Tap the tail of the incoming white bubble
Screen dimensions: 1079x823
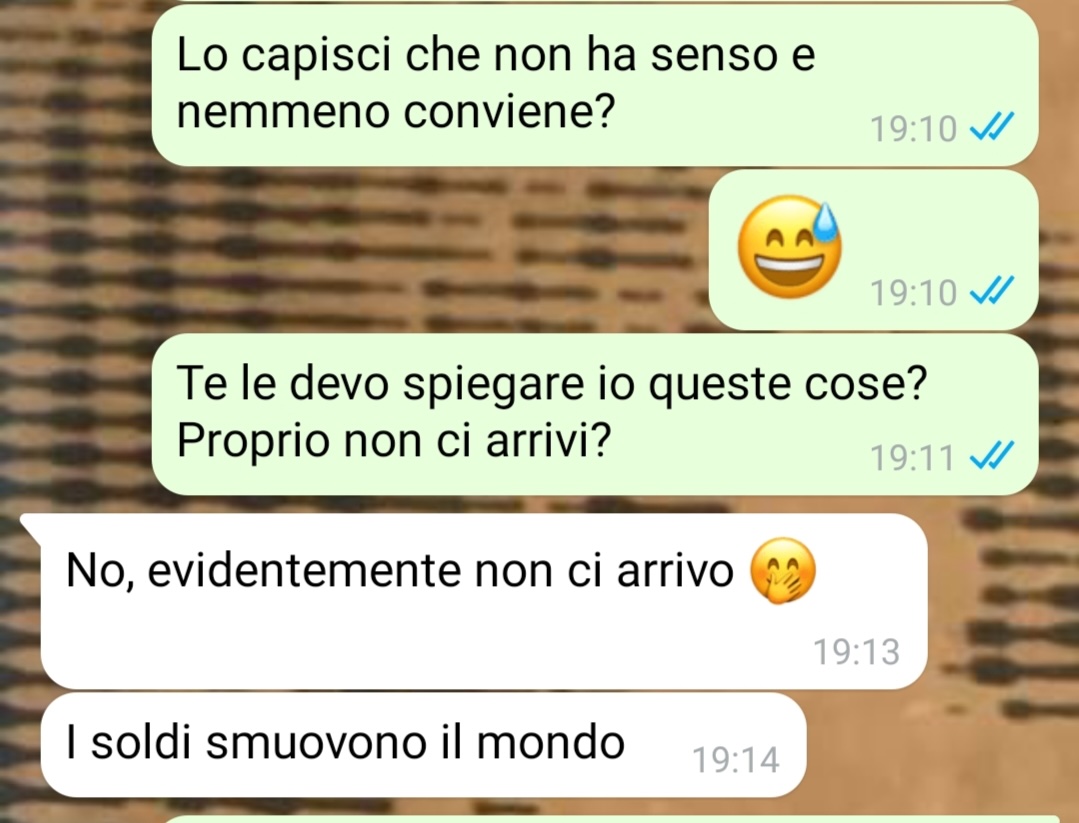click(32, 526)
